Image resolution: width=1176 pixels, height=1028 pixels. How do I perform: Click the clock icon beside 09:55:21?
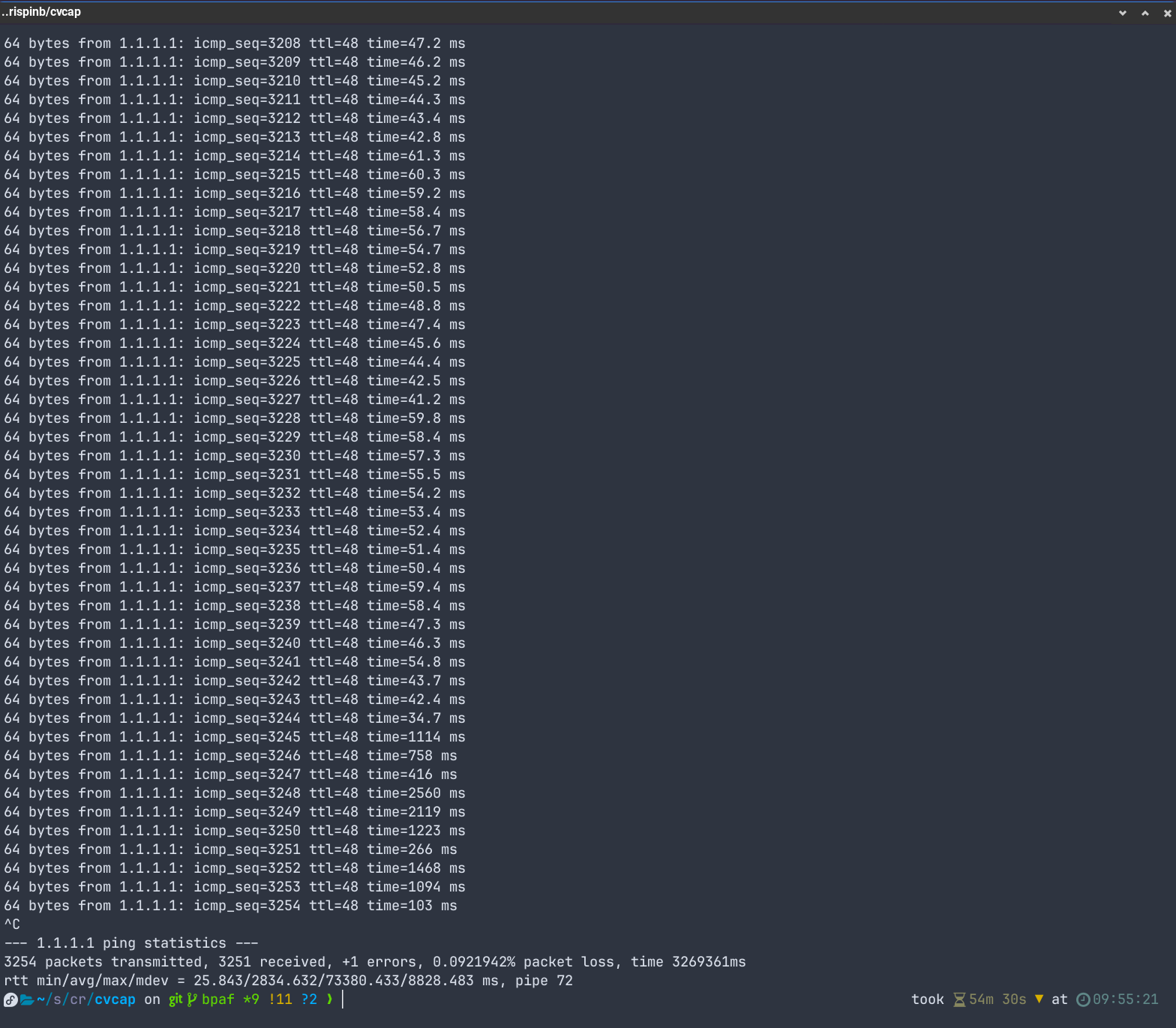[x=1083, y=1000]
